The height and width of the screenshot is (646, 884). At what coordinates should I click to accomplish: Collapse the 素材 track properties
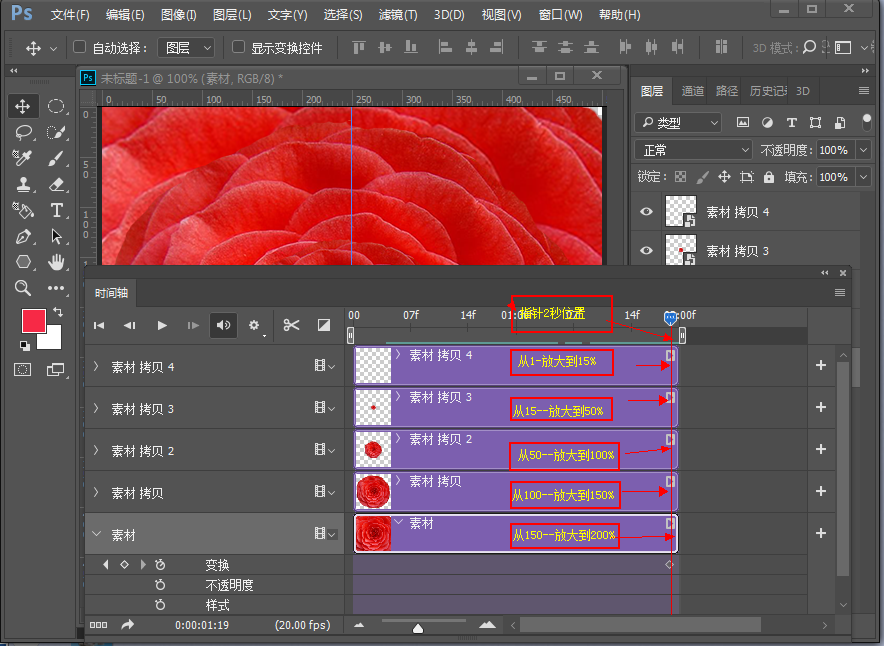tap(97, 533)
